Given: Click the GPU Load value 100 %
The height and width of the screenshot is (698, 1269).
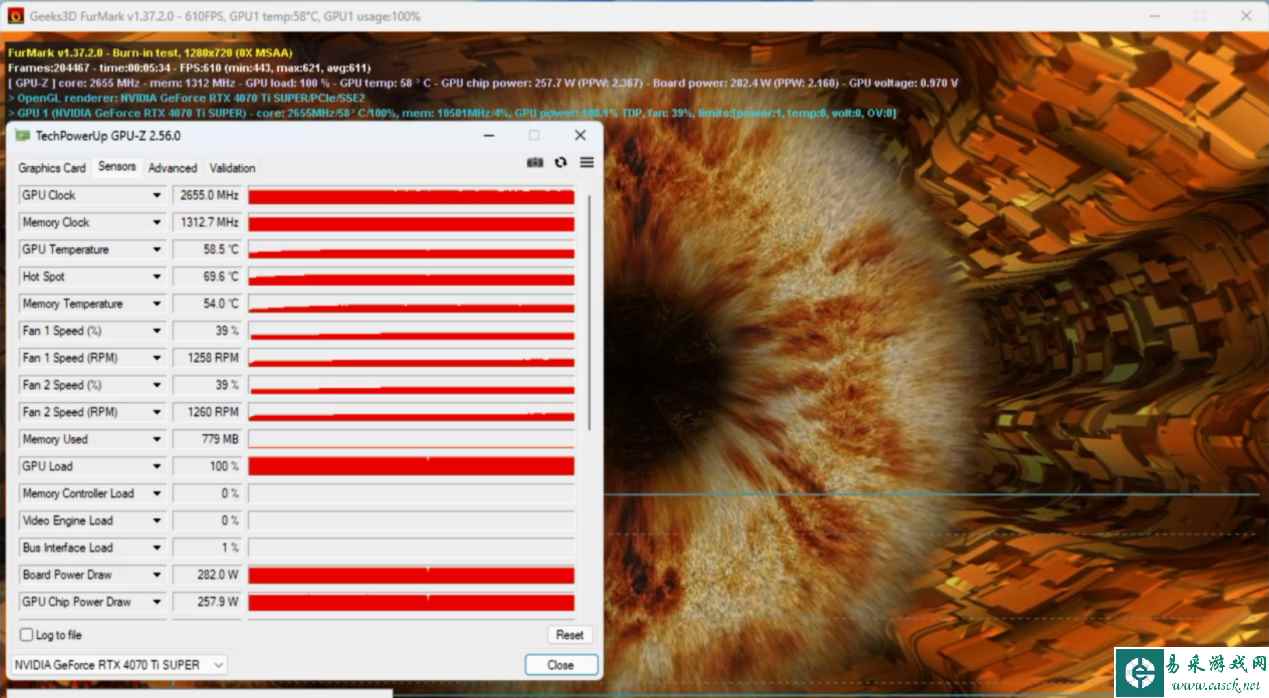Looking at the screenshot, I should click(208, 466).
